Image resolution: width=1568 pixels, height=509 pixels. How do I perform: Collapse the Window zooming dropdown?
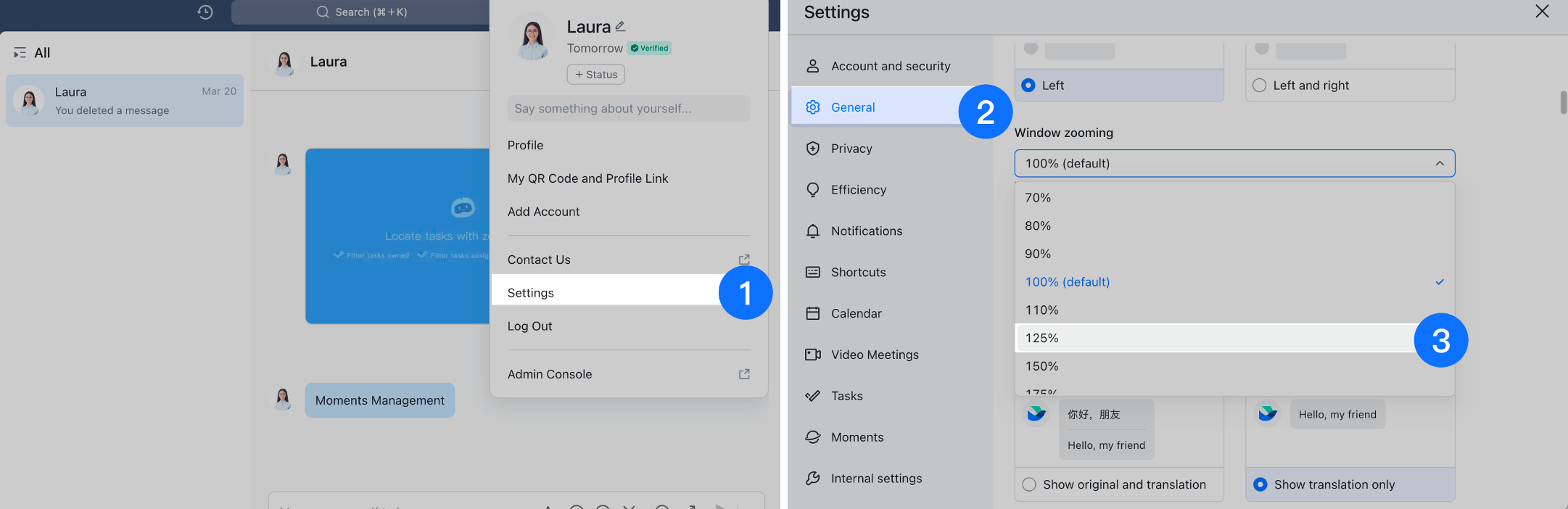click(x=1439, y=164)
